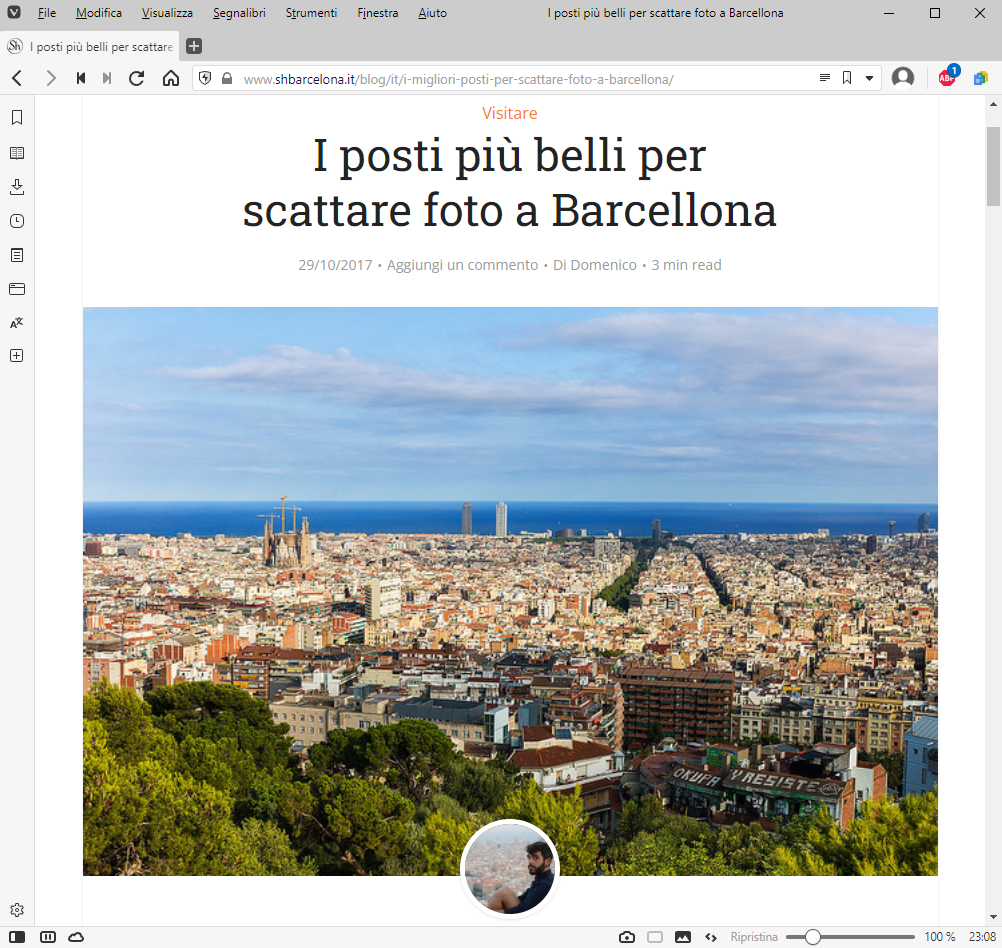The height and width of the screenshot is (948, 1002).
Task: Open the Strumenti menu
Action: [311, 13]
